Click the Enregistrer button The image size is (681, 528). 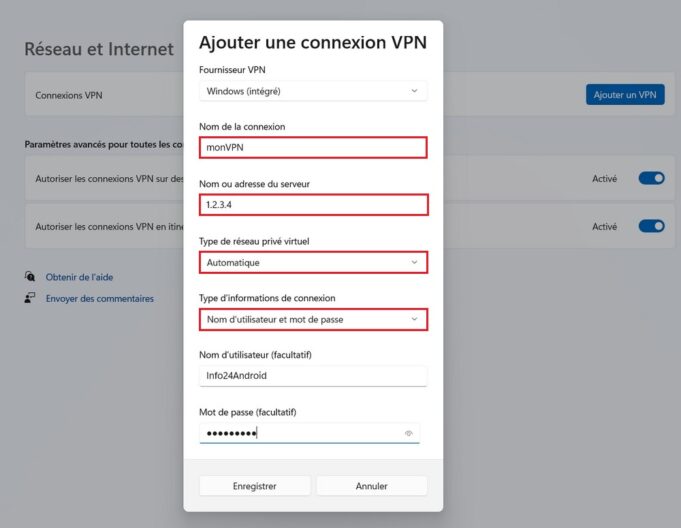pos(254,486)
